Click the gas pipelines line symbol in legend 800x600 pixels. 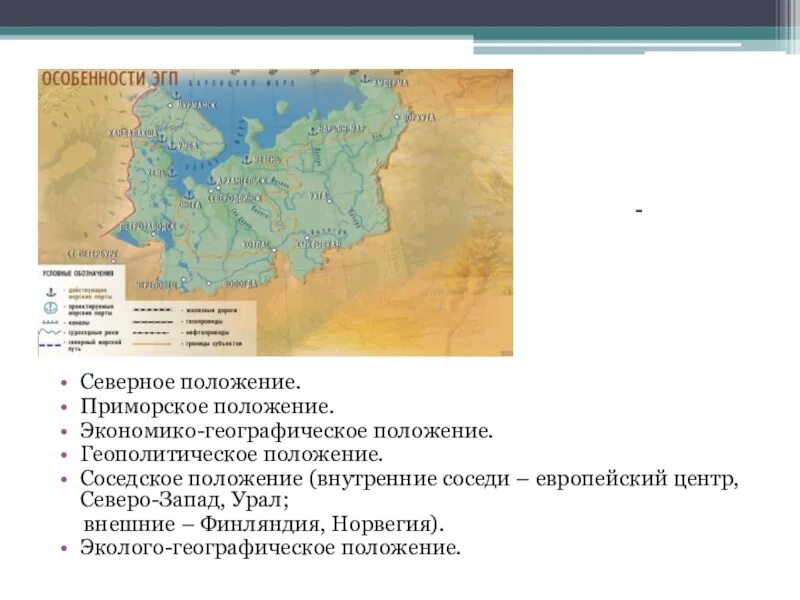pyautogui.click(x=152, y=322)
